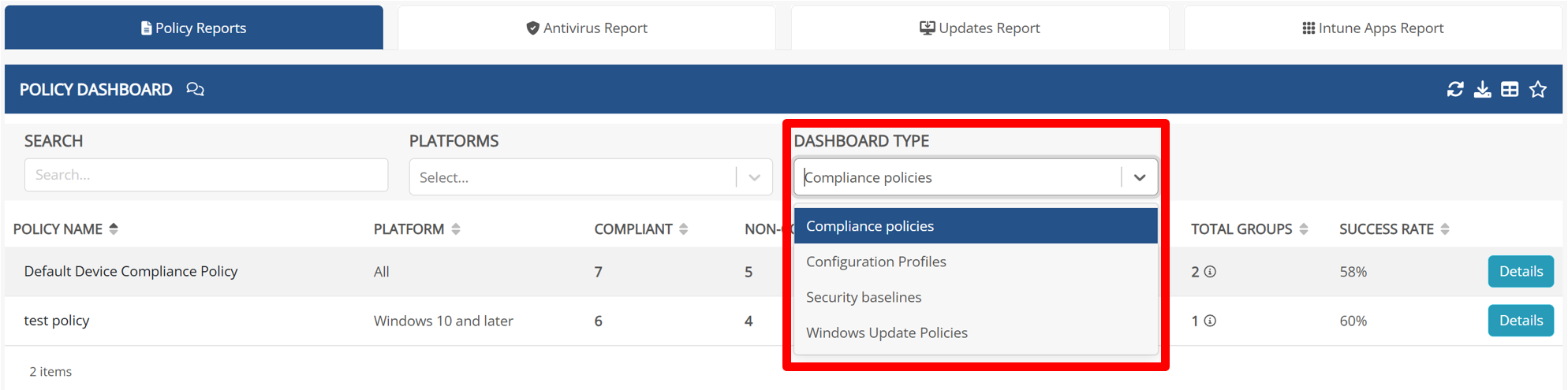1568x390 pixels.
Task: Collapse the Dashboard Type dropdown chevron
Action: click(x=1140, y=177)
